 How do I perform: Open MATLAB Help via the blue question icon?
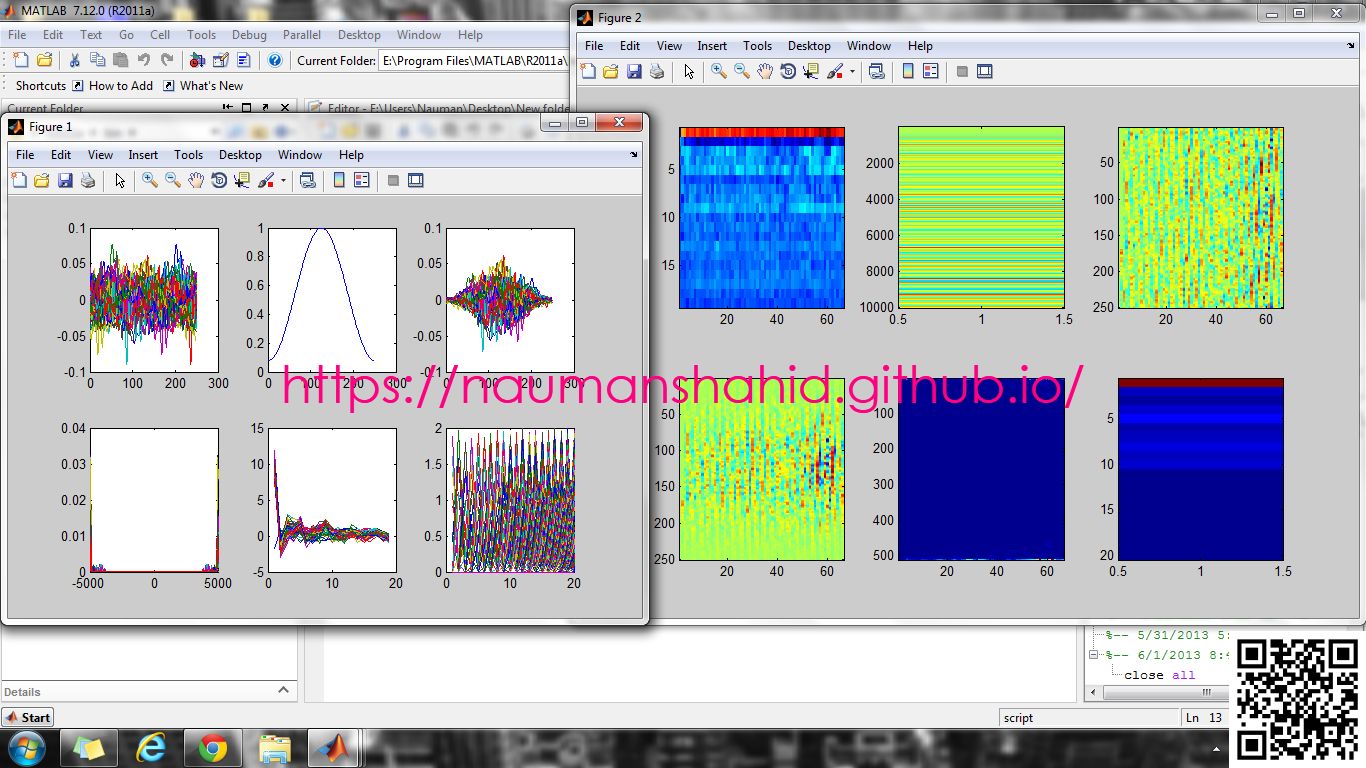click(275, 60)
